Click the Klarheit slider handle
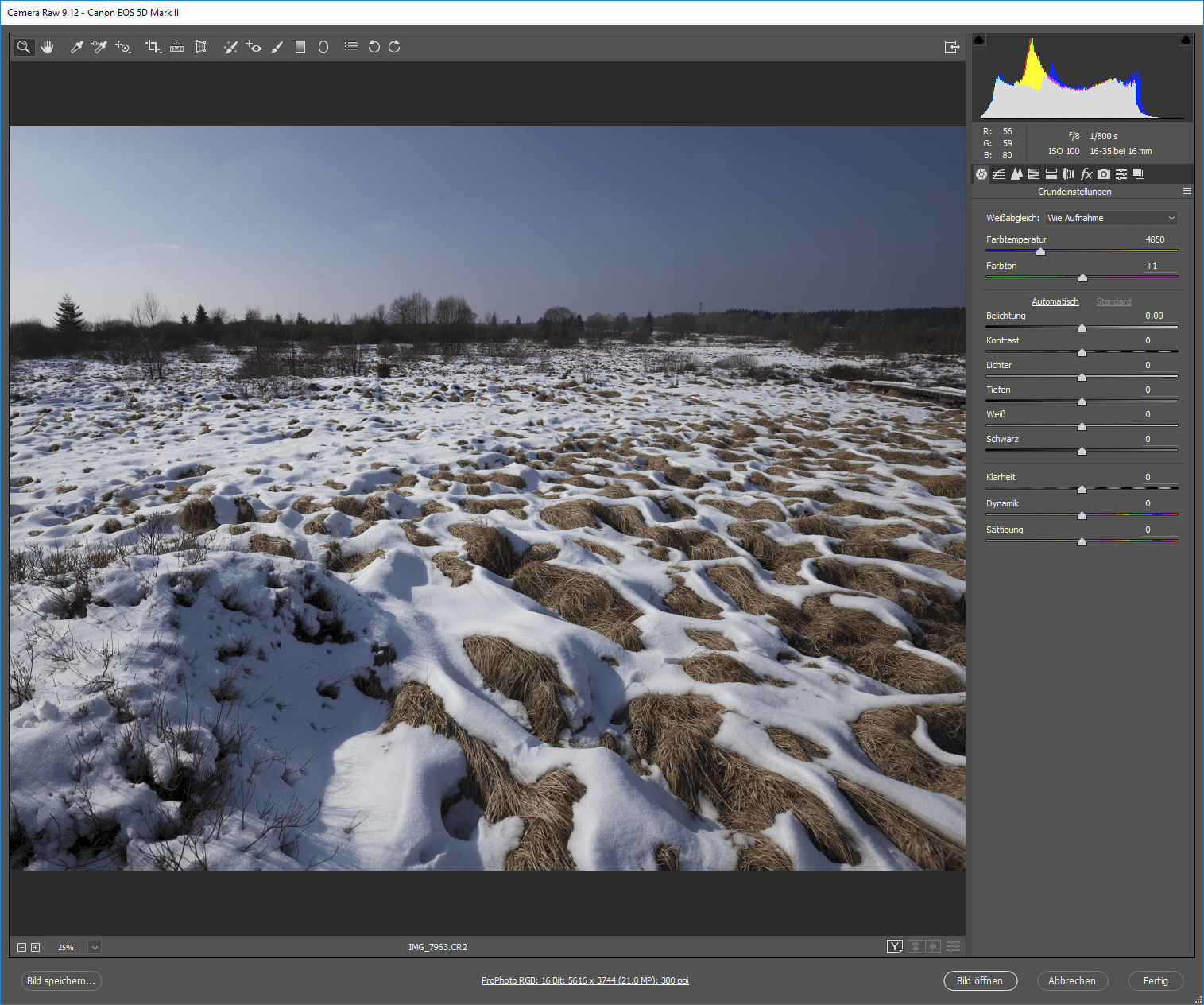This screenshot has height=1005, width=1204. point(1082,489)
